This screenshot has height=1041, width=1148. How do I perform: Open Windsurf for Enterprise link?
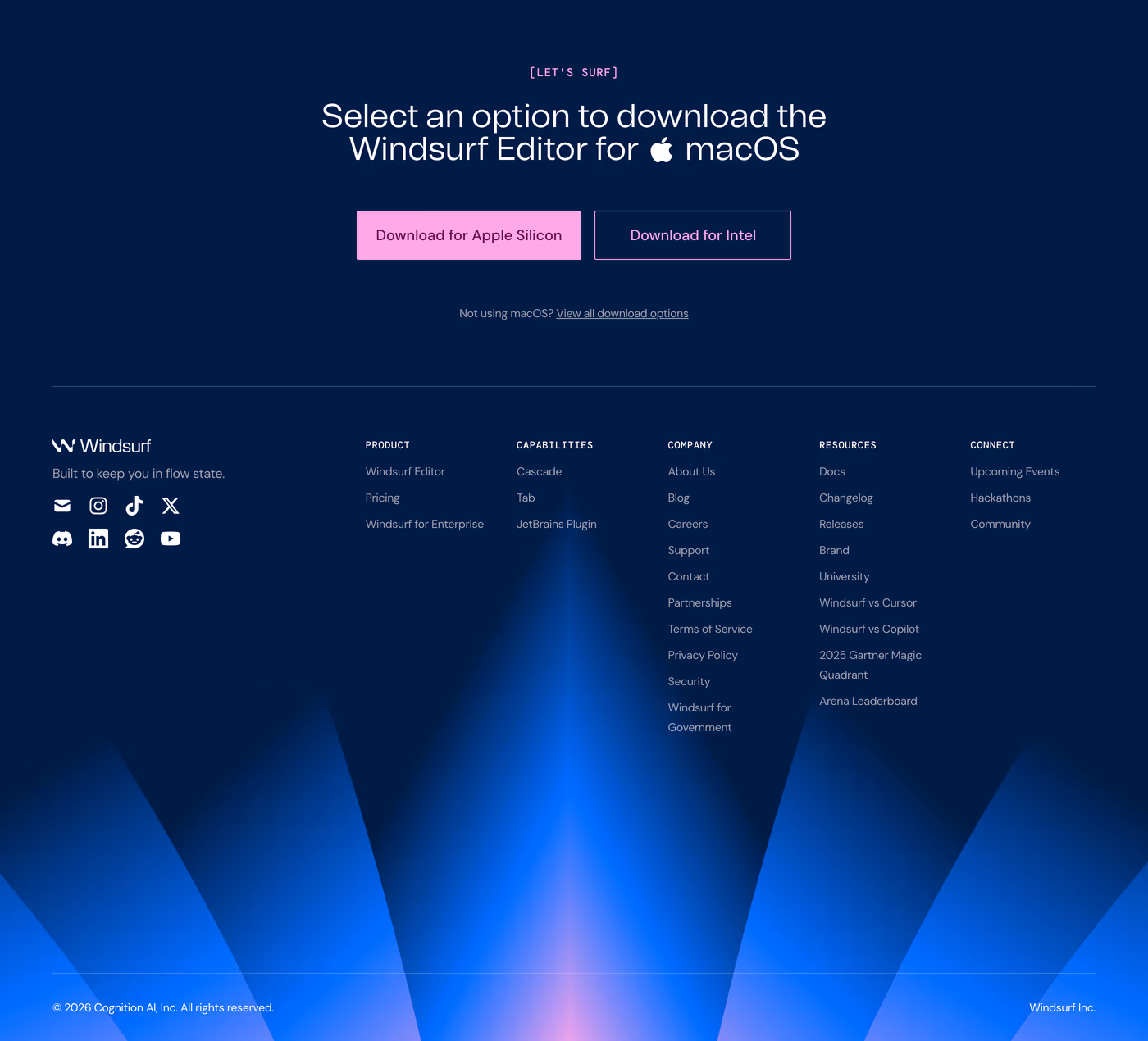(x=425, y=524)
